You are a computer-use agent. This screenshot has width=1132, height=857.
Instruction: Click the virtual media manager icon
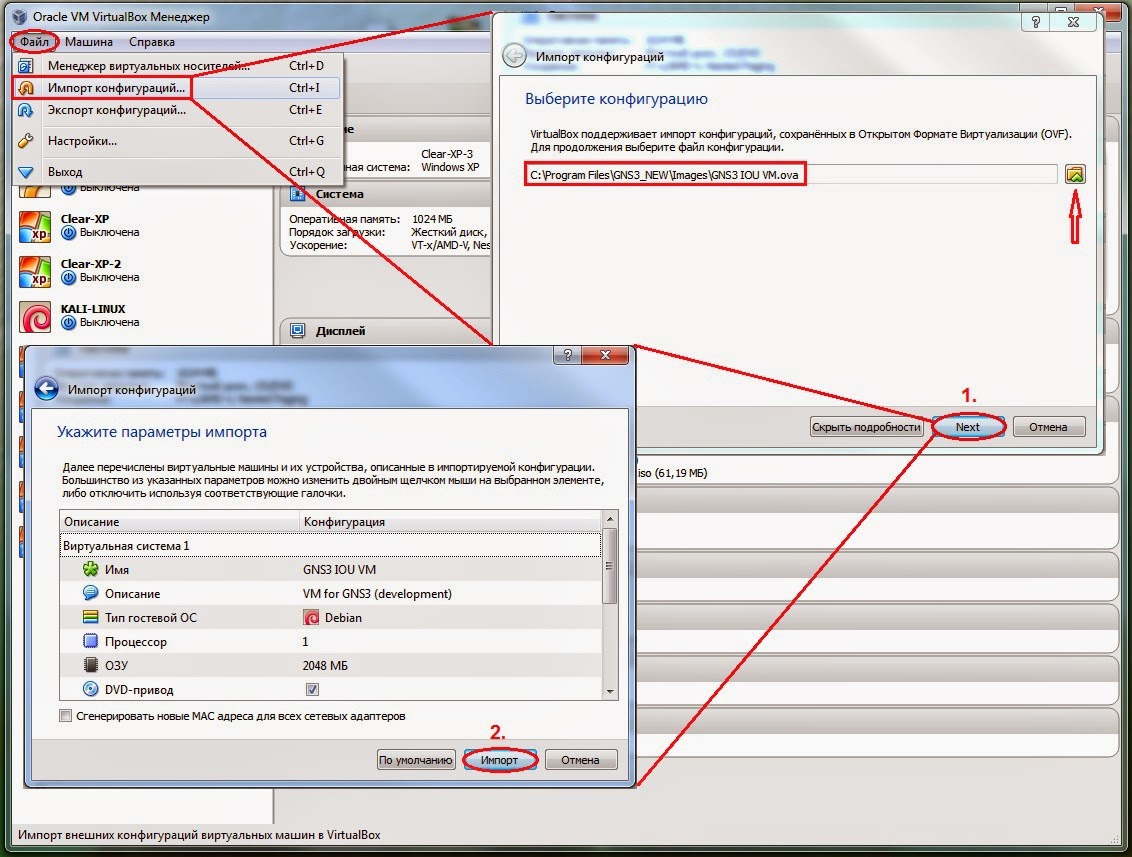point(26,66)
